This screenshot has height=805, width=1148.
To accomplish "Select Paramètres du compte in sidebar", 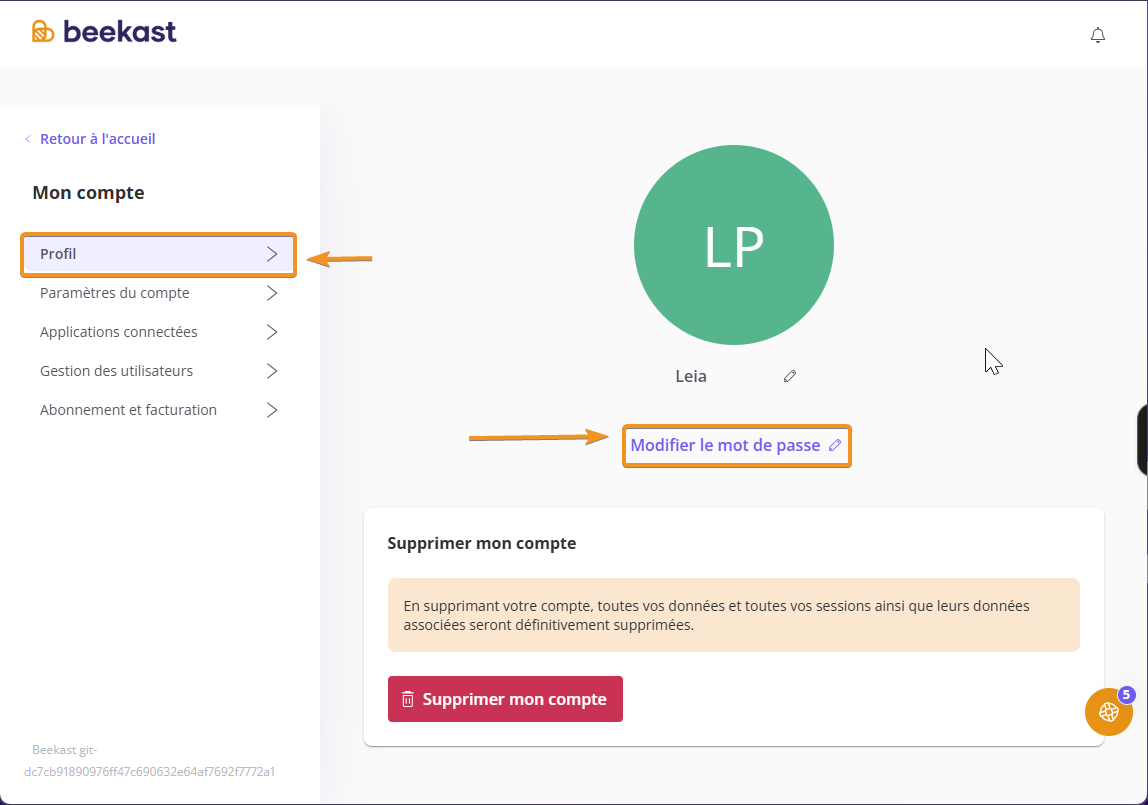I will [115, 293].
